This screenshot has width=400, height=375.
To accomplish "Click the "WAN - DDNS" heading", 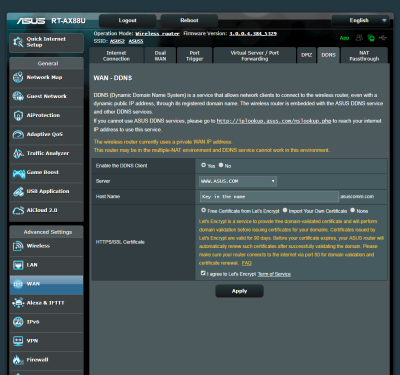I will coord(113,78).
